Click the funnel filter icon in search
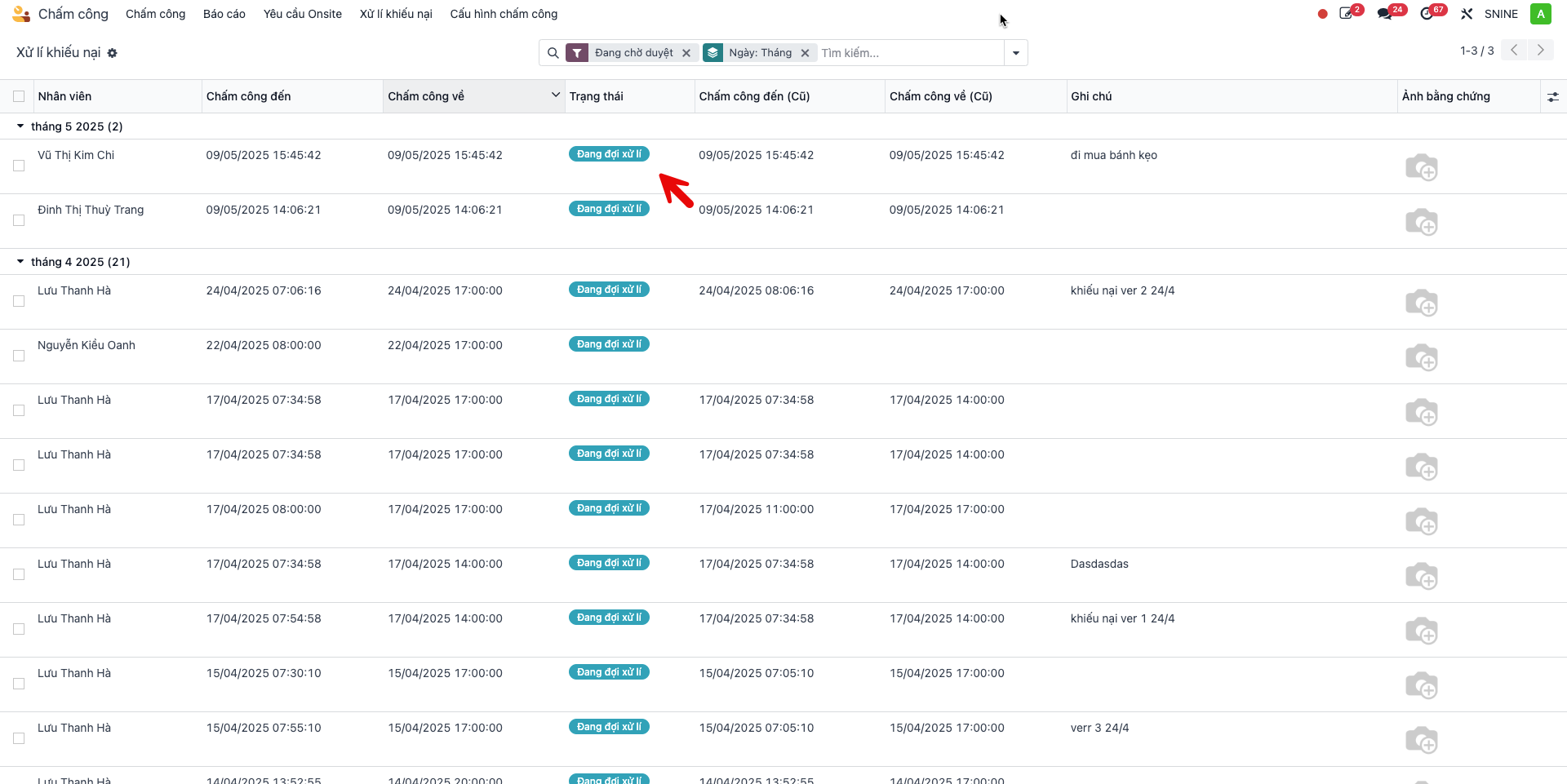1567x784 pixels. (577, 53)
